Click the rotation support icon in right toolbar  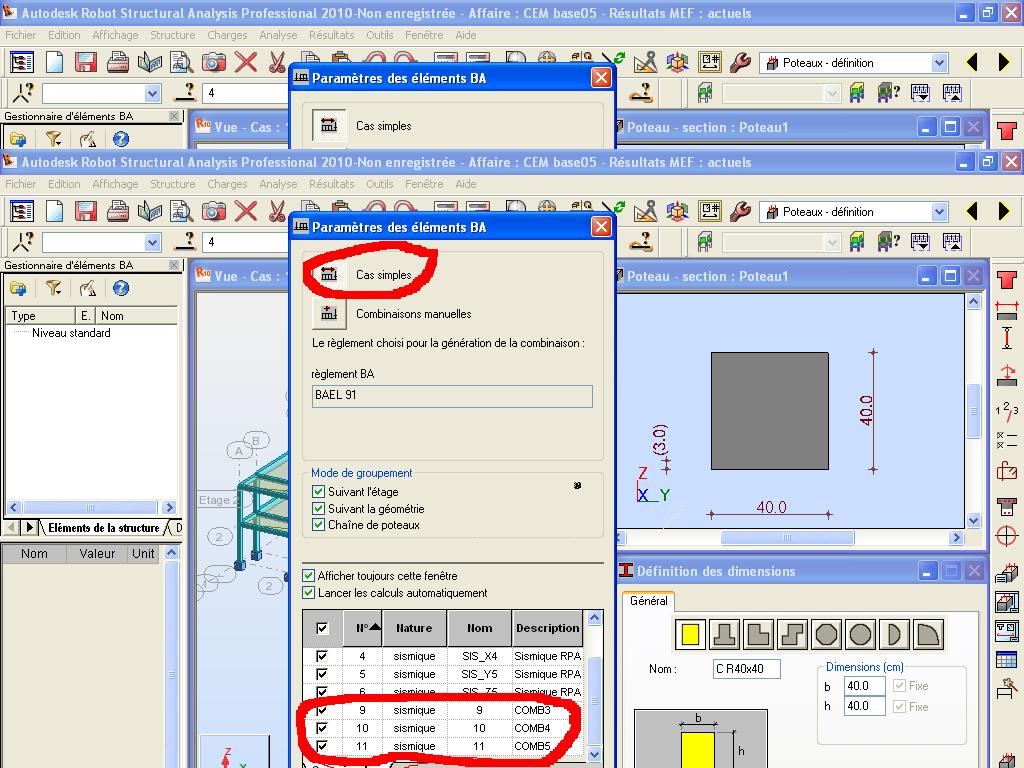1007,374
